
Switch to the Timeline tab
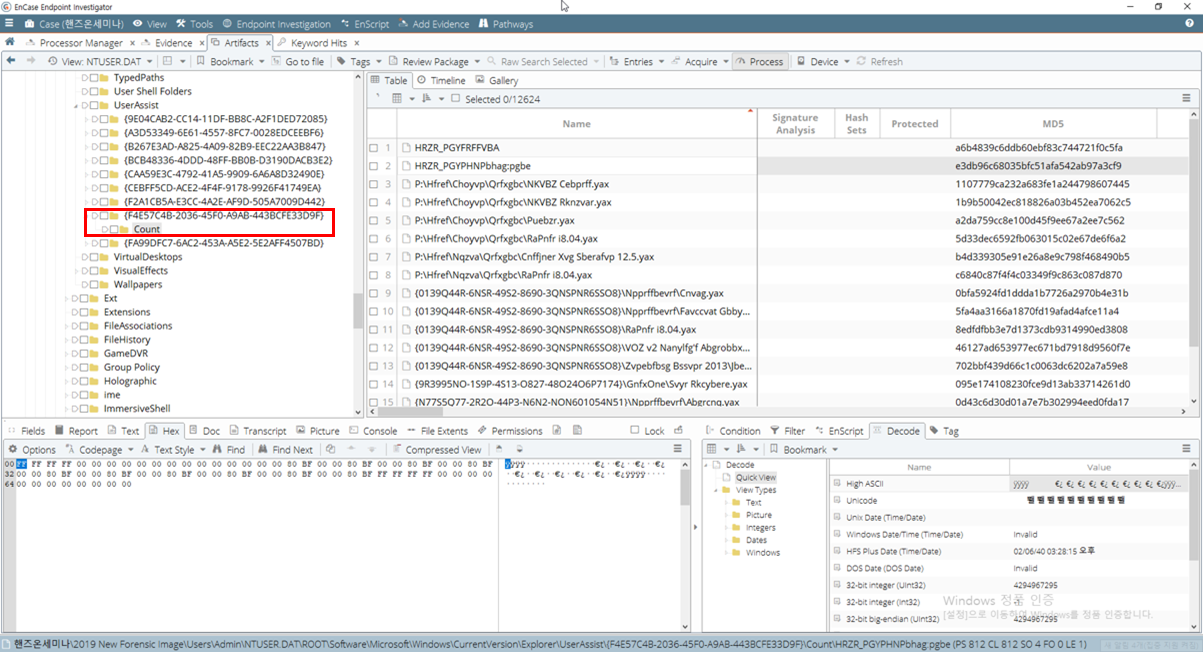441,80
